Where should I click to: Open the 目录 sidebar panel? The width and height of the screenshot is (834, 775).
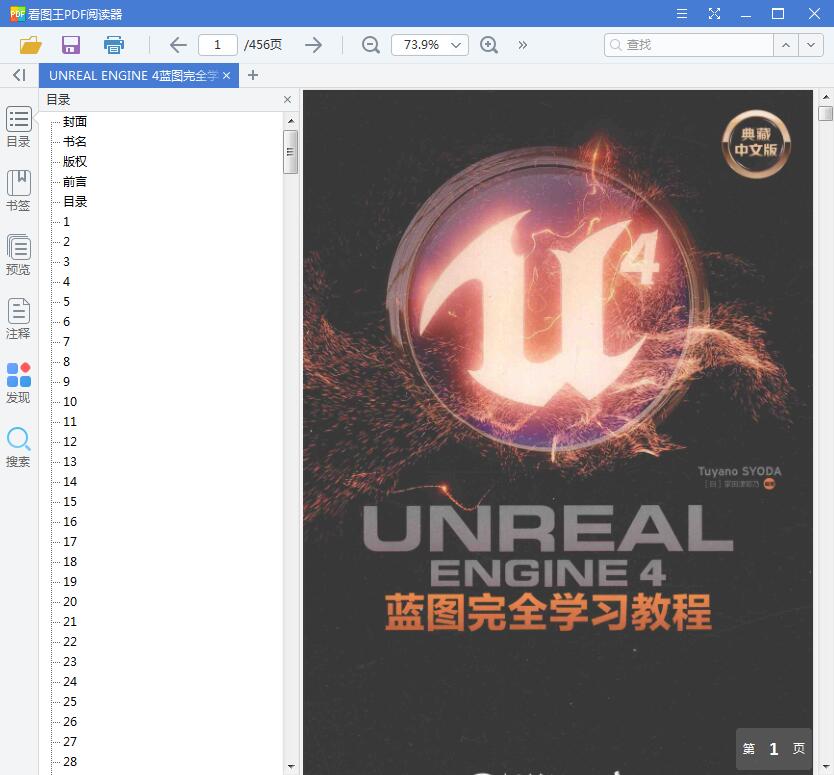click(x=19, y=127)
